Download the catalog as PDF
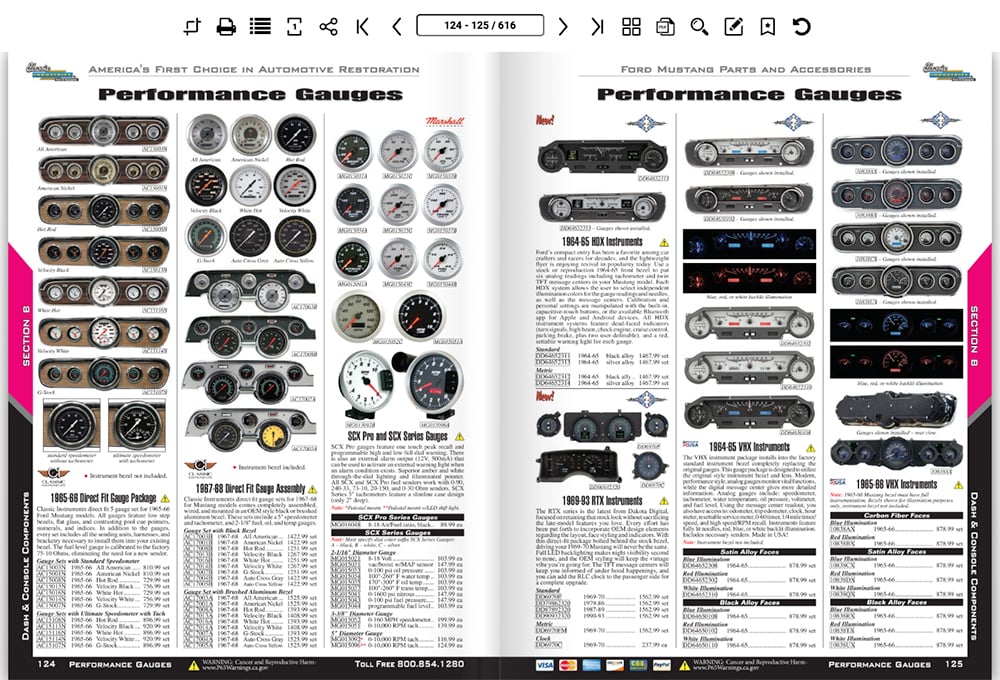The image size is (1000, 680). (665, 26)
